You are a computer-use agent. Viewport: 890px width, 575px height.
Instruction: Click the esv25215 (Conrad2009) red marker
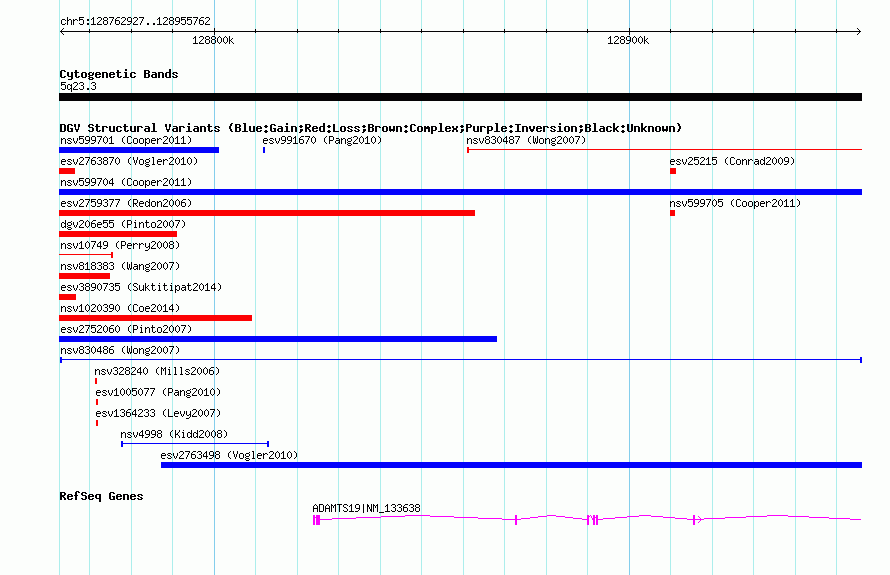673,171
